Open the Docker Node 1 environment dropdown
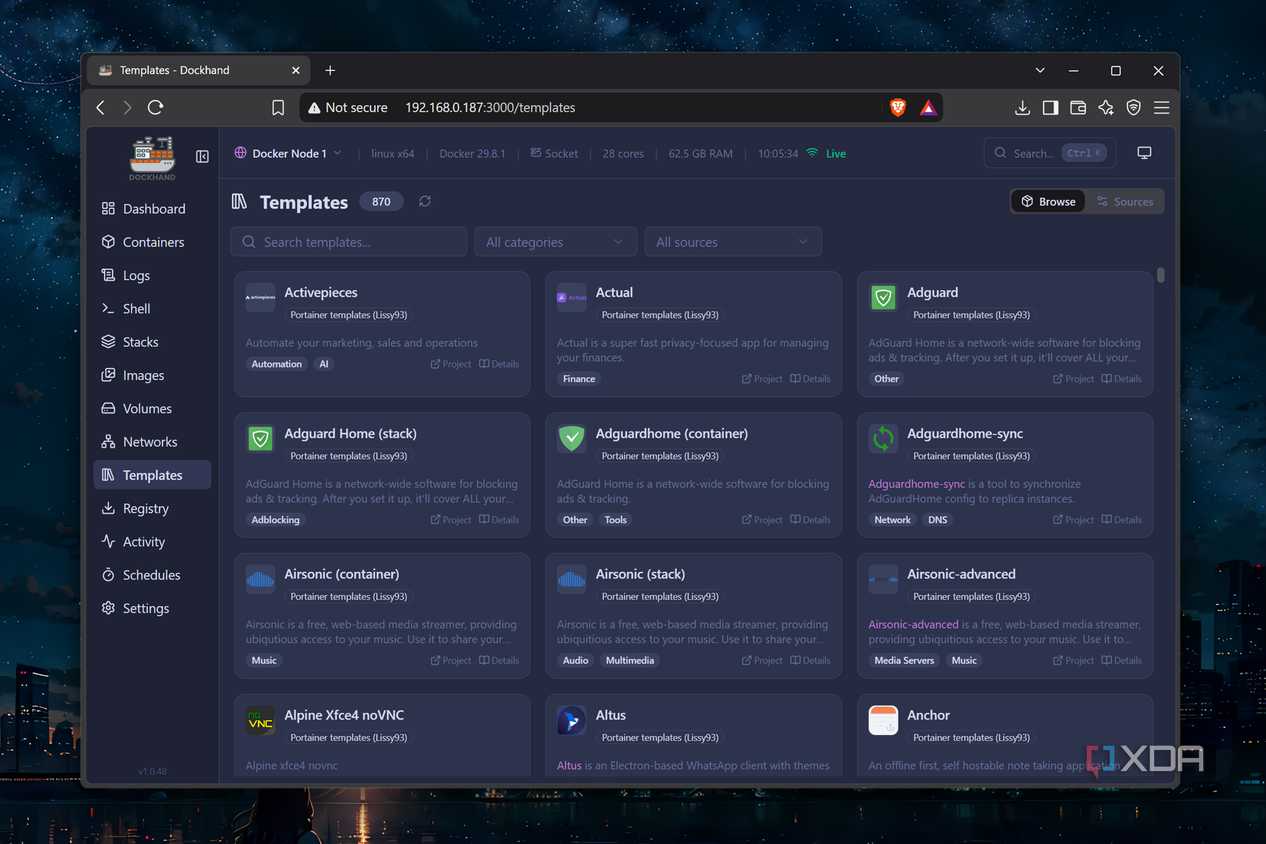The image size is (1266, 844). (288, 153)
